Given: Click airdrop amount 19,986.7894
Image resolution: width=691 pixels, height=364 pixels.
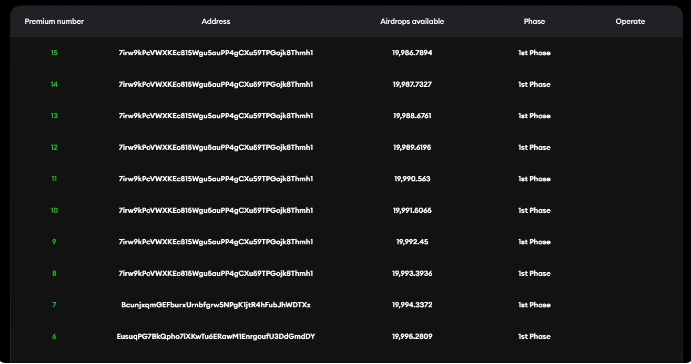Looking at the screenshot, I should tap(412, 52).
